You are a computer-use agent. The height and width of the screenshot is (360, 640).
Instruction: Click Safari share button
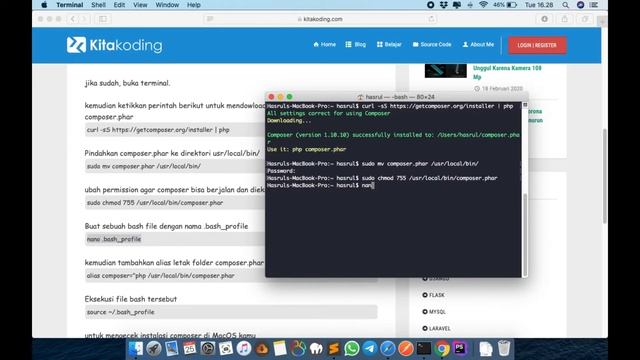pyautogui.click(x=564, y=19)
